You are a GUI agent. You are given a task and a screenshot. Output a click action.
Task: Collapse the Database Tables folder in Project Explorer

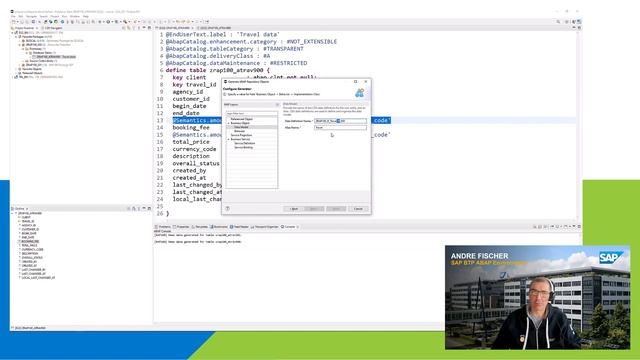27,53
